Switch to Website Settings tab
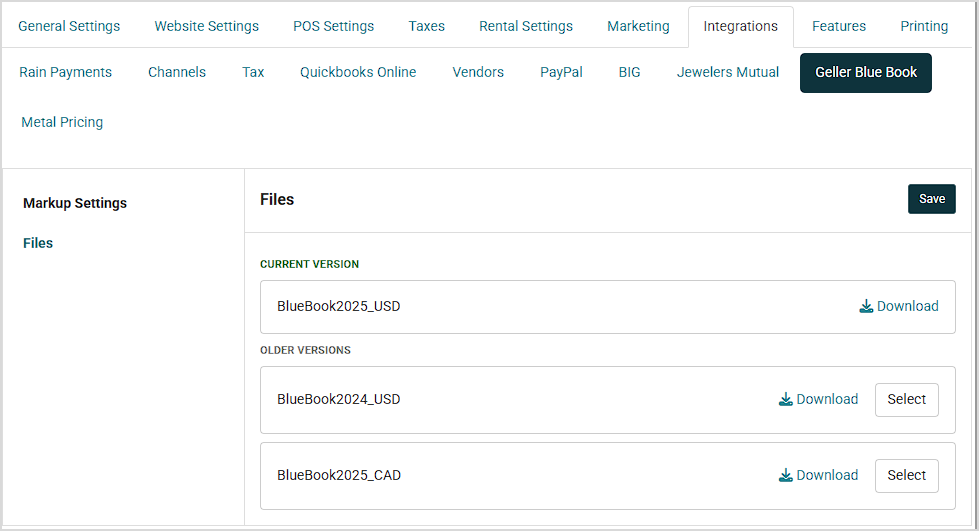Screen dimensions: 979x531 [x=207, y=26]
